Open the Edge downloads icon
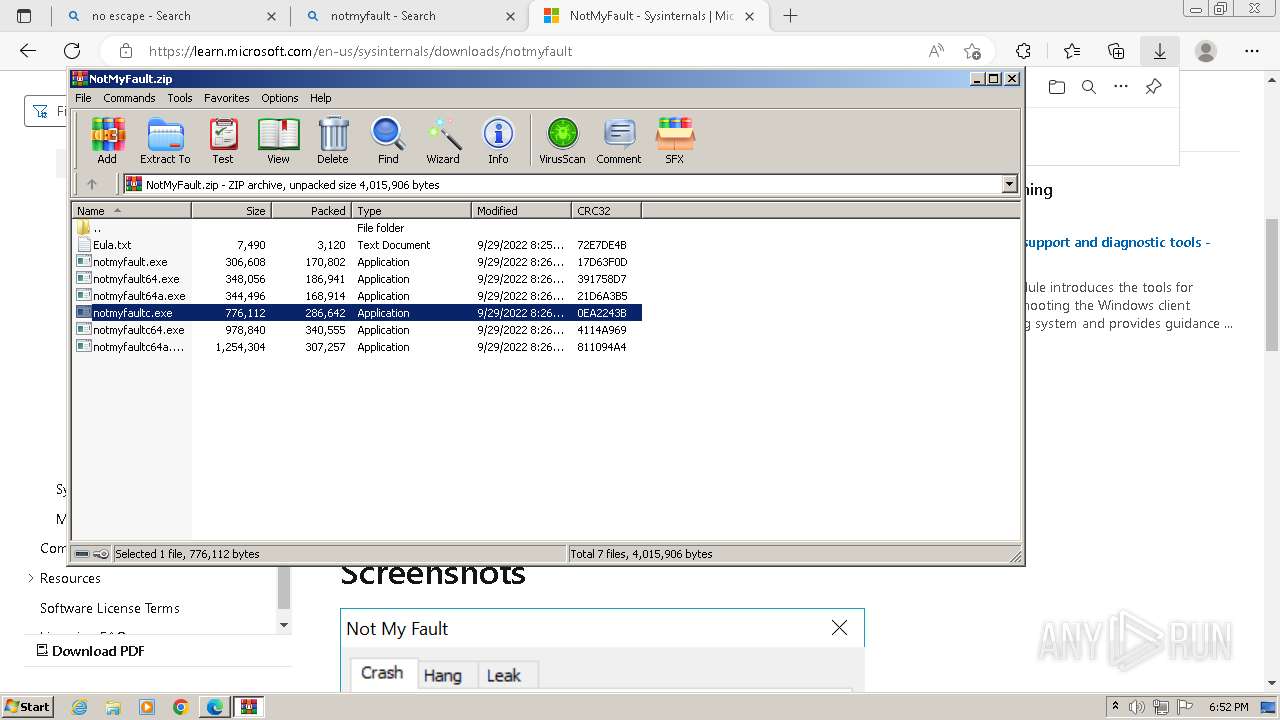Viewport: 1280px width, 720px height. click(1160, 51)
